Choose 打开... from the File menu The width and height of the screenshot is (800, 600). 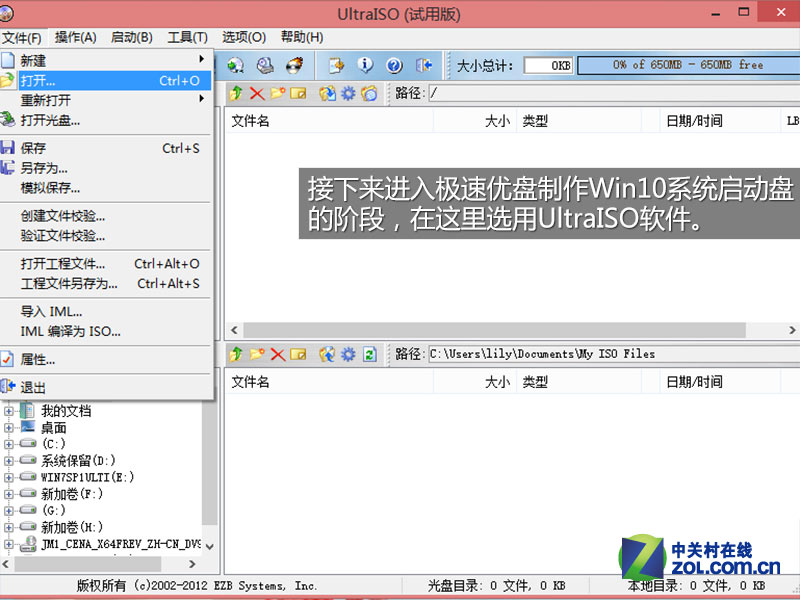pos(106,81)
